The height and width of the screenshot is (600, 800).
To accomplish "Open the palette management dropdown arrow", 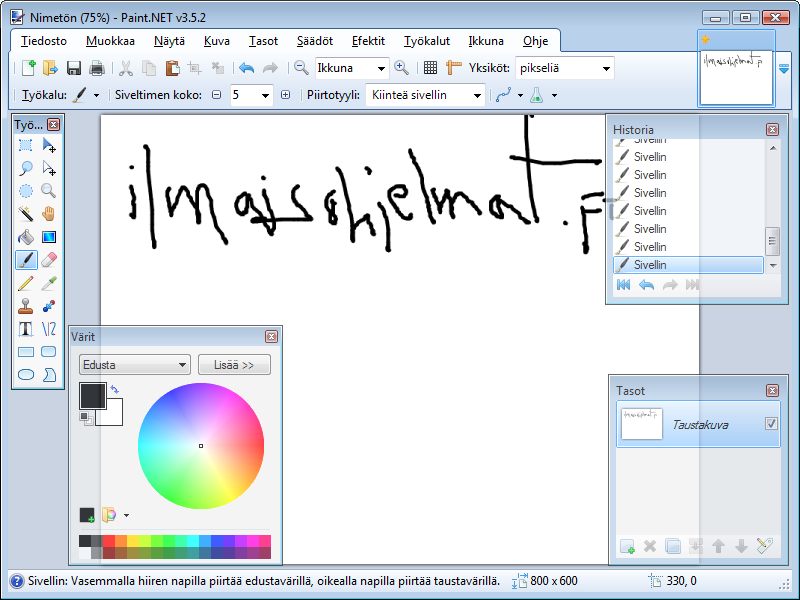I will coord(126,515).
